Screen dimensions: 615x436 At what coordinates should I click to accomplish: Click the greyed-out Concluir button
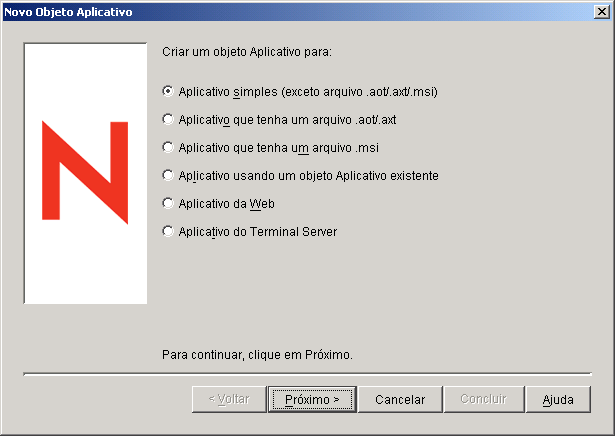pos(484,399)
